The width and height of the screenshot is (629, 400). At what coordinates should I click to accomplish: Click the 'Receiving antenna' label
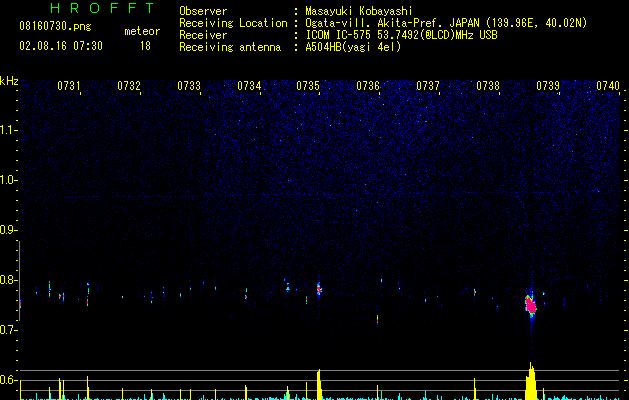pos(230,47)
